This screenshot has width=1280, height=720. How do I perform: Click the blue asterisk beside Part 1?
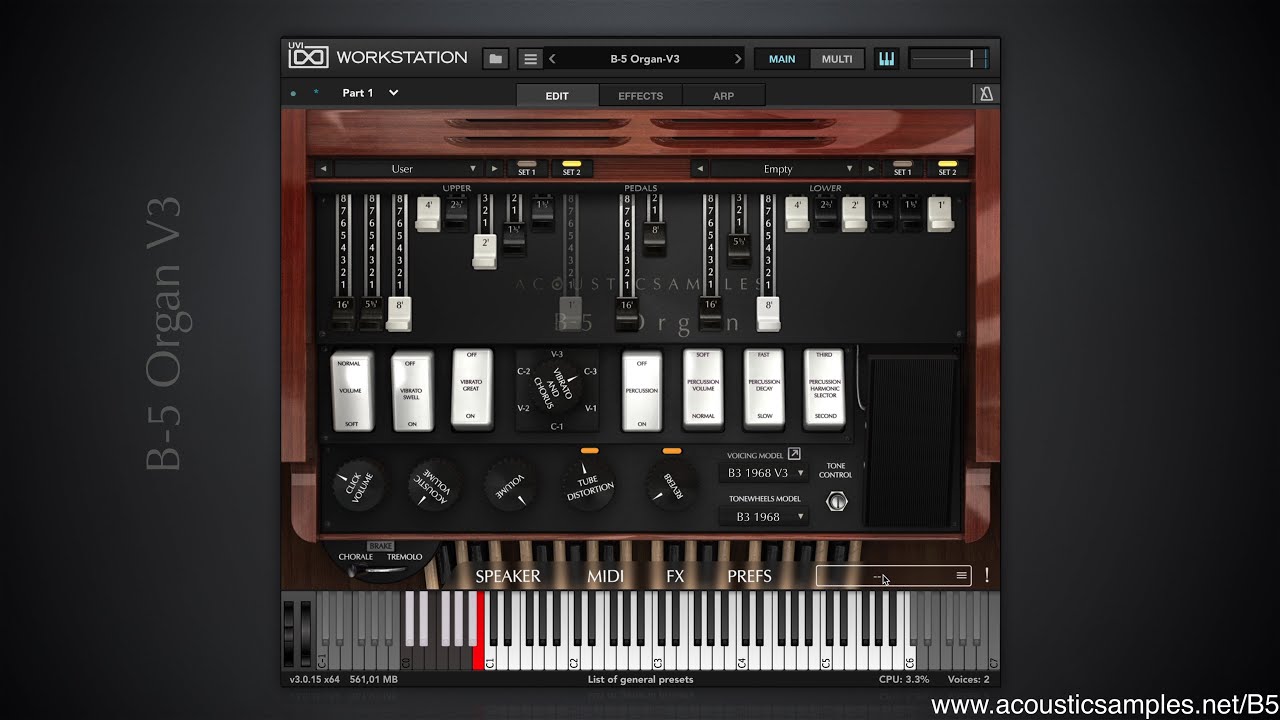(316, 93)
